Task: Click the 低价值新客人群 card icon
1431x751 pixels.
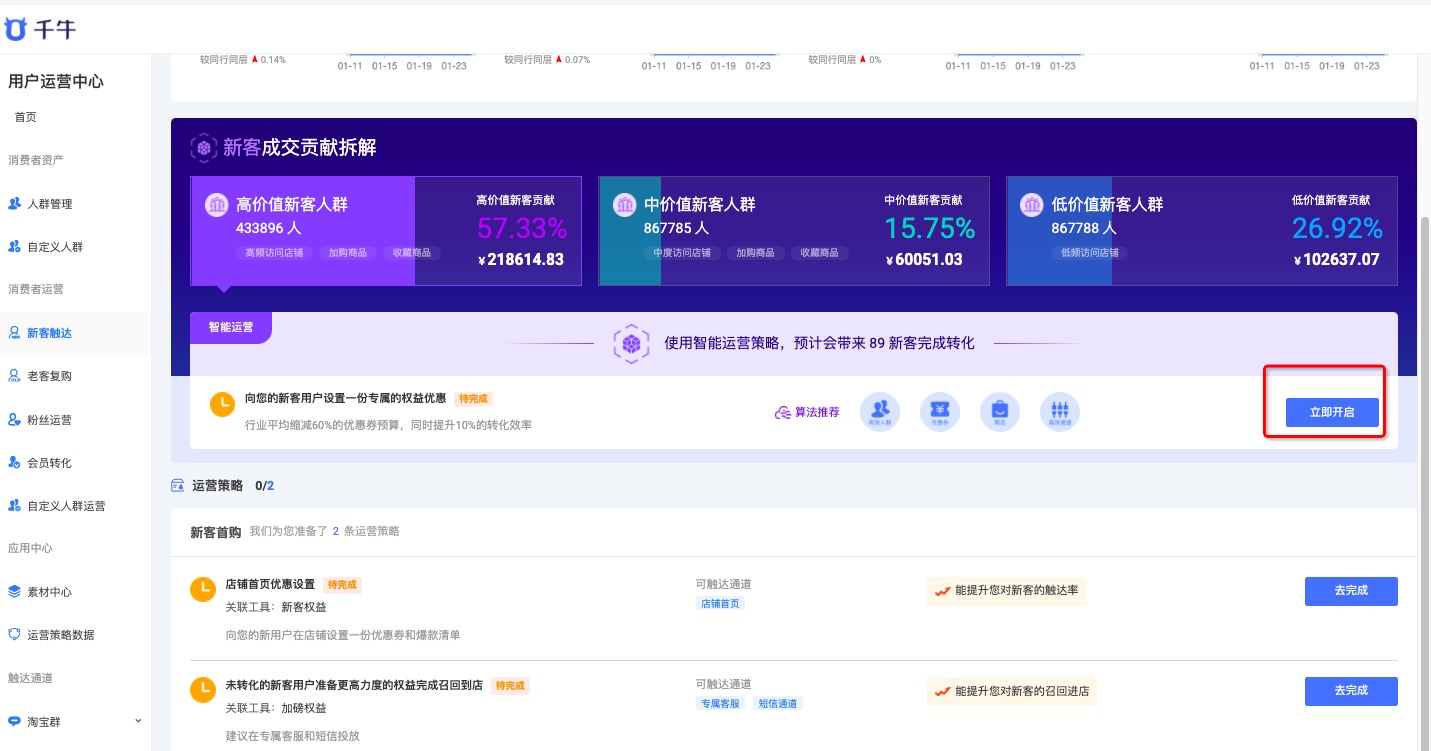Action: [1032, 205]
